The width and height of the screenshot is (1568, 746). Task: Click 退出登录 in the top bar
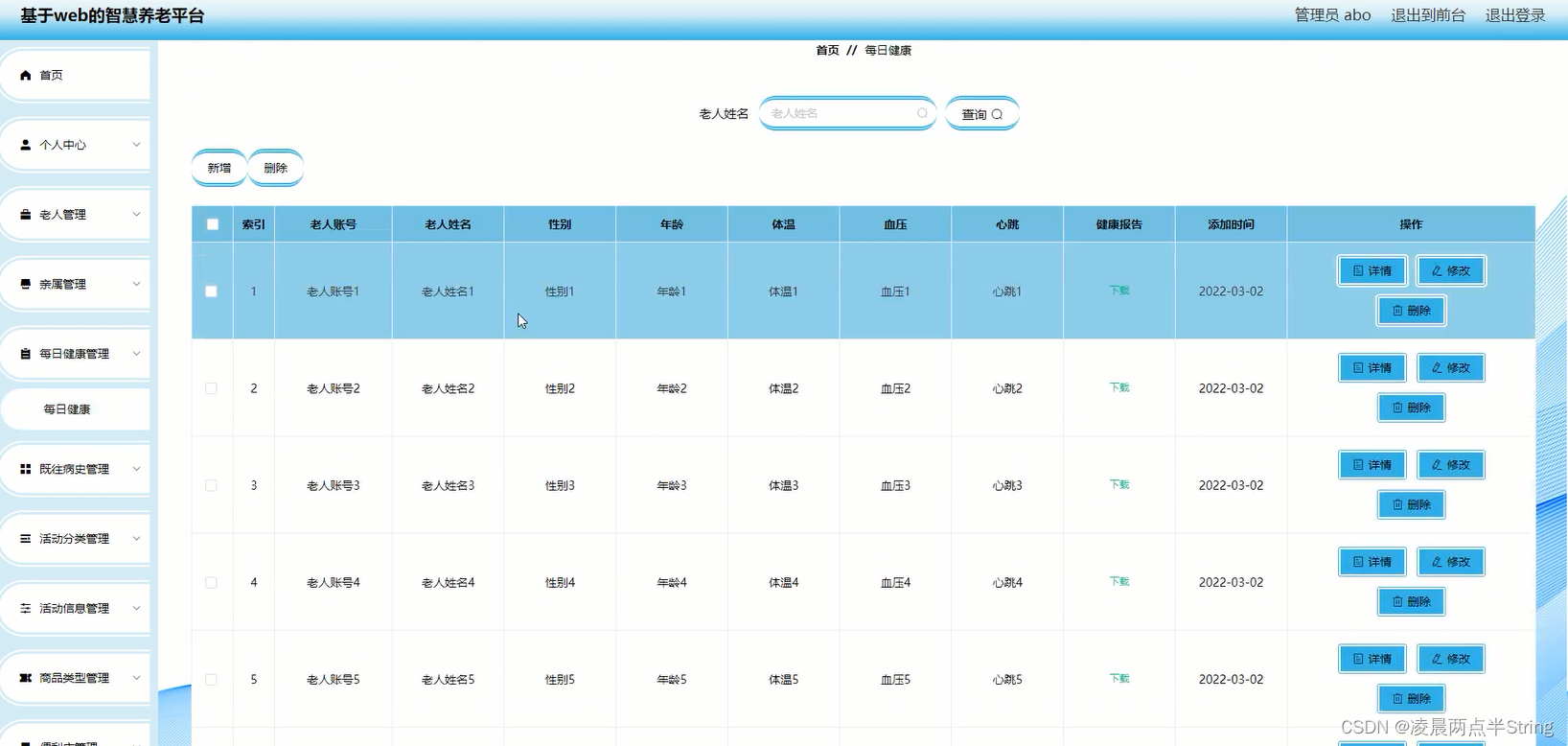tap(1515, 15)
